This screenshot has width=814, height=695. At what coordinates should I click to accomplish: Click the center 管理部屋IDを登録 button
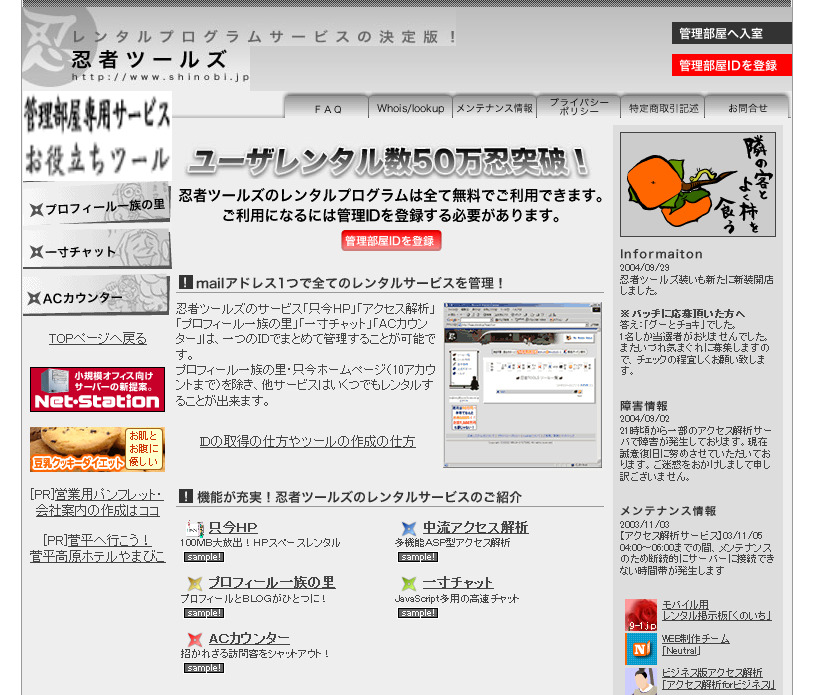tap(391, 241)
